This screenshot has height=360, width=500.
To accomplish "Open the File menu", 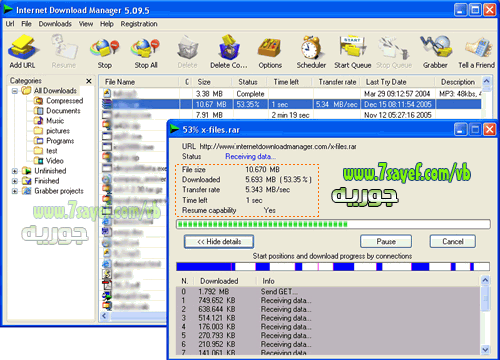I will [x=26, y=24].
